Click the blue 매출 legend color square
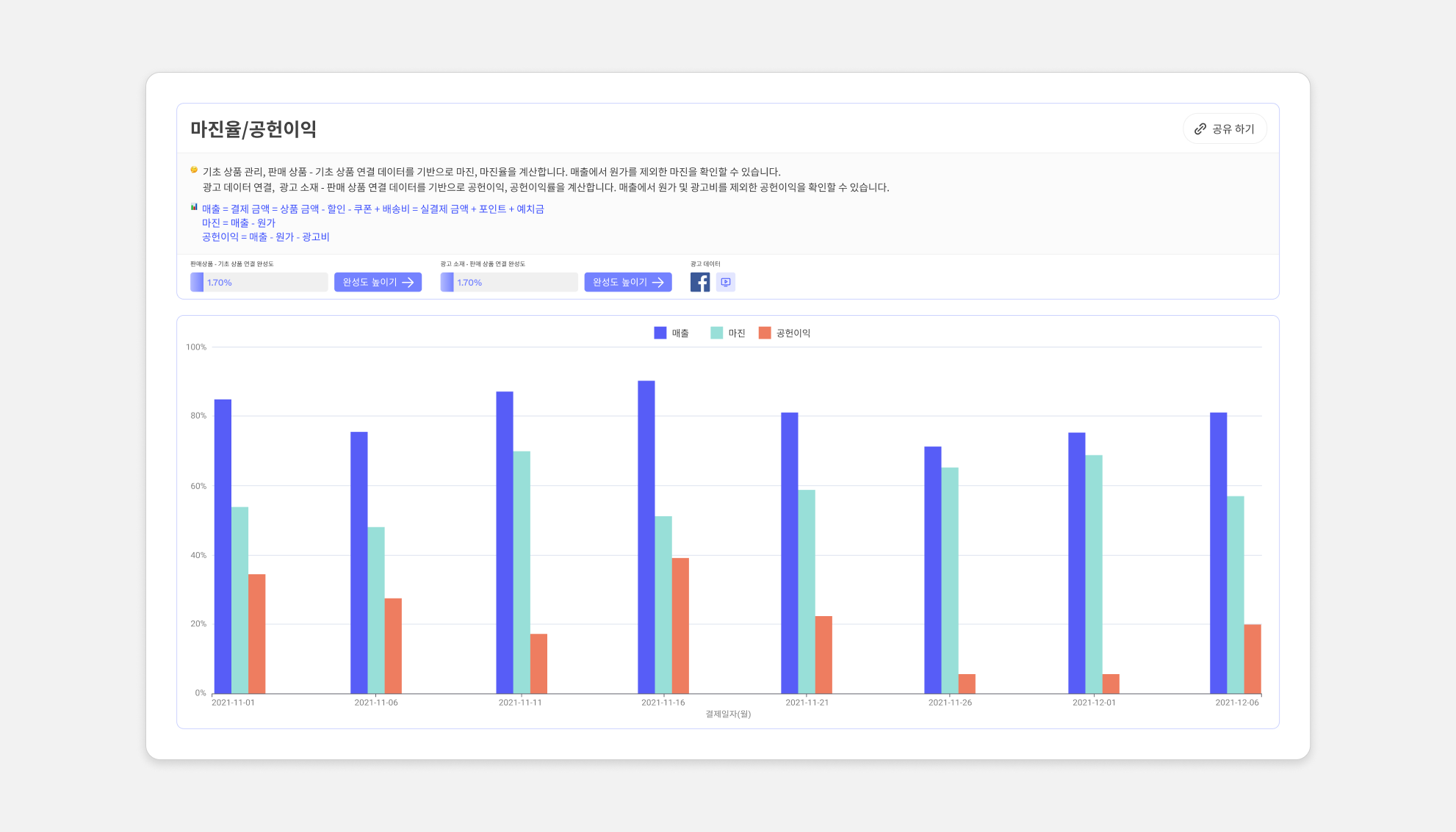This screenshot has width=1456, height=832. tap(659, 333)
